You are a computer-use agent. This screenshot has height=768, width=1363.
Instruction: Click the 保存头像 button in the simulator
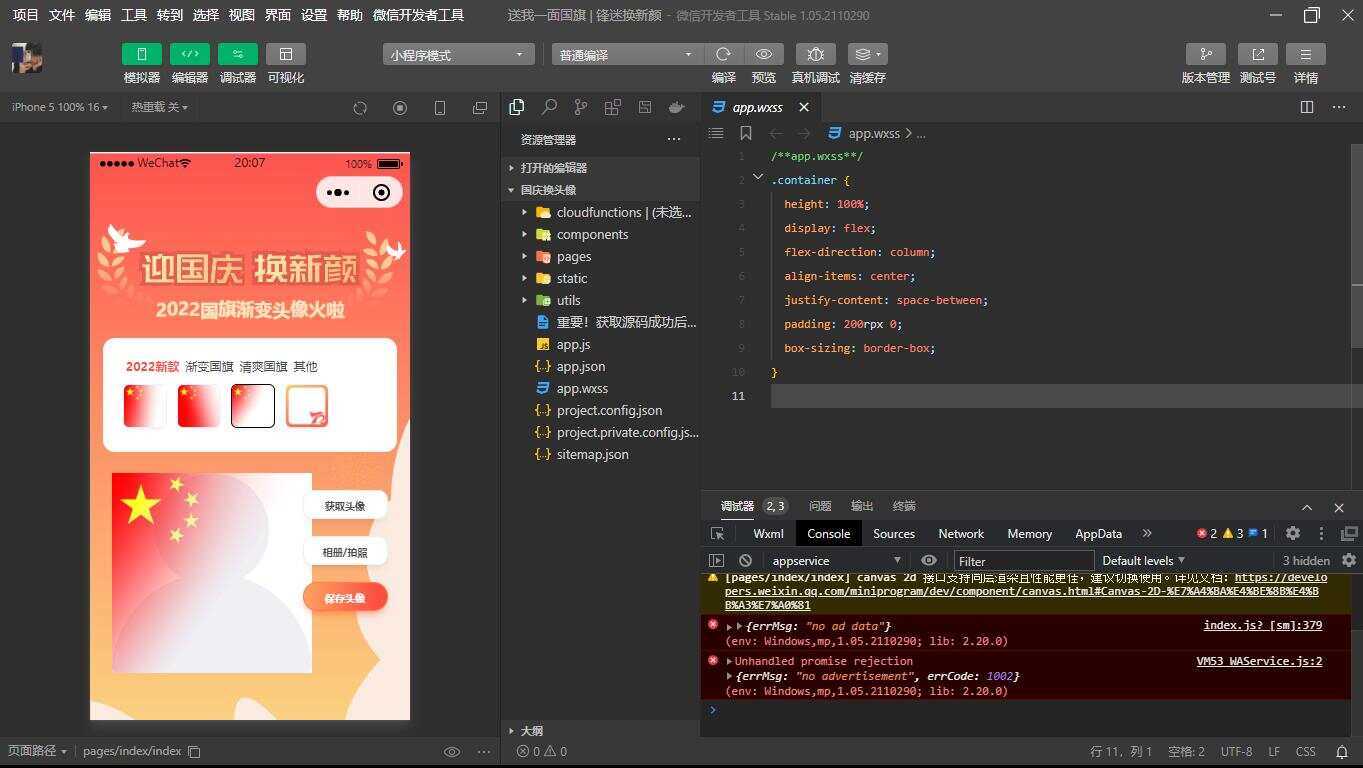[x=344, y=597]
